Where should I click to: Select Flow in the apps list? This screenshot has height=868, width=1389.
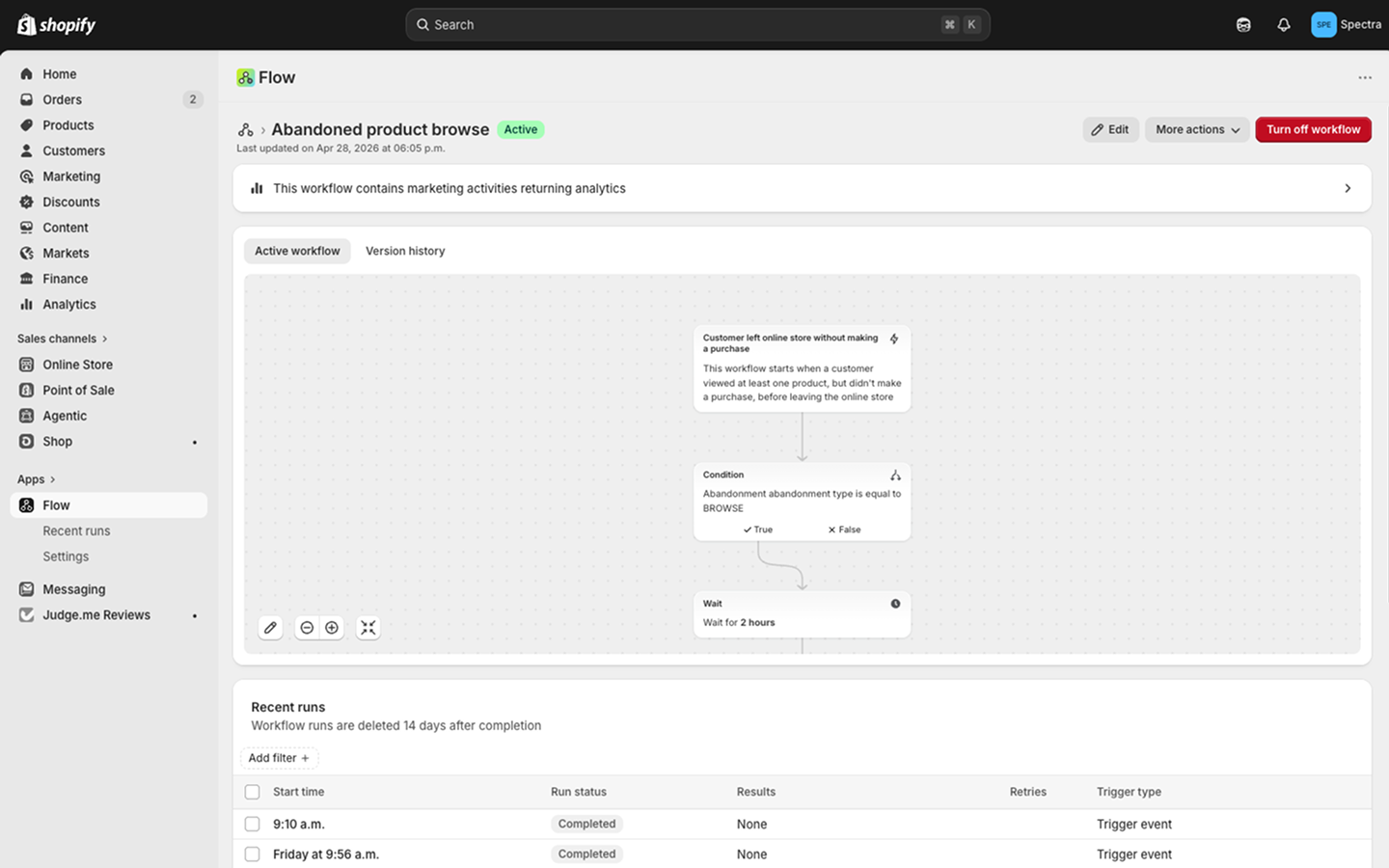click(x=109, y=505)
